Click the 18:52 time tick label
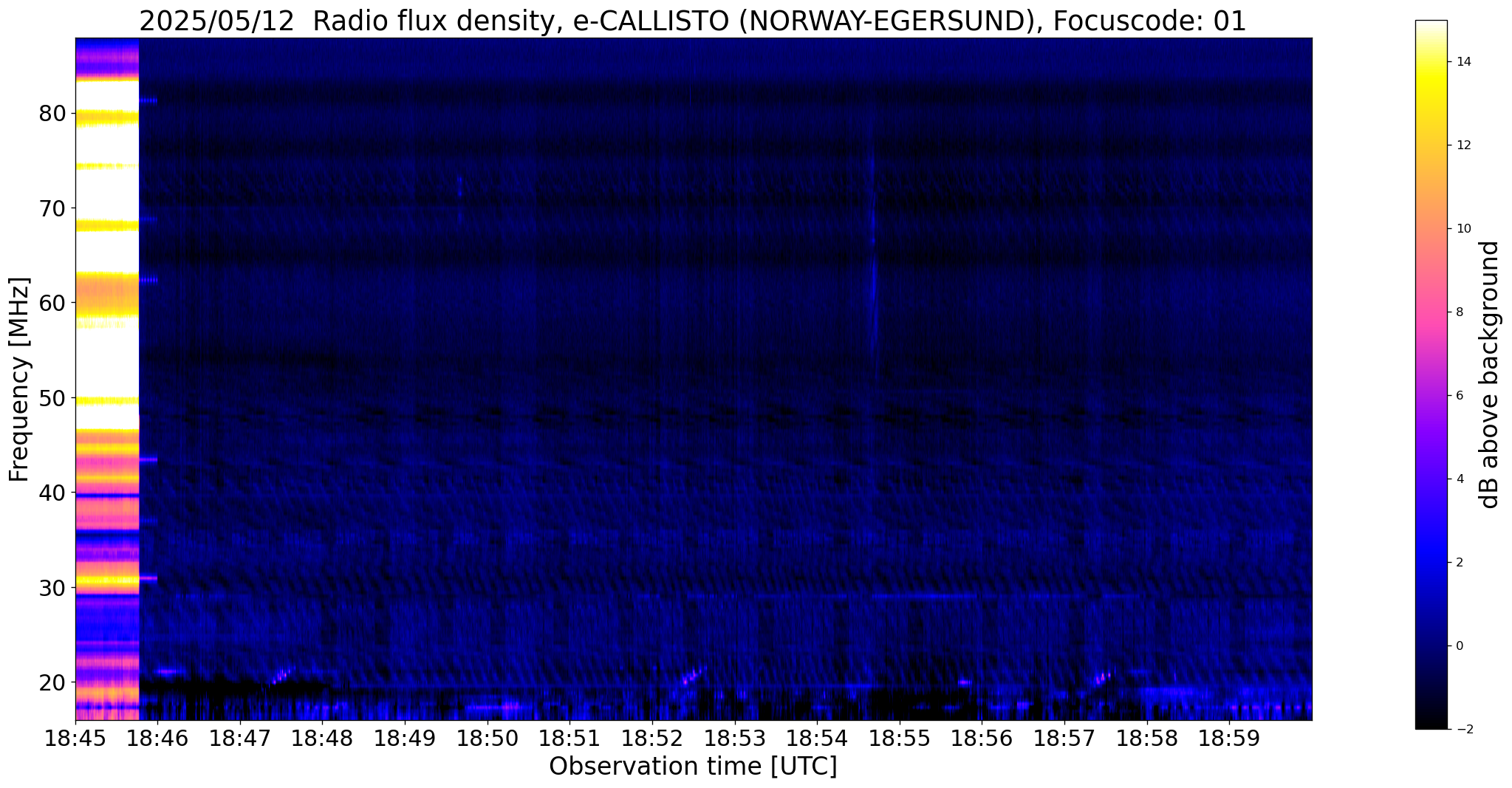This screenshot has height=788, width=1512. [652, 738]
